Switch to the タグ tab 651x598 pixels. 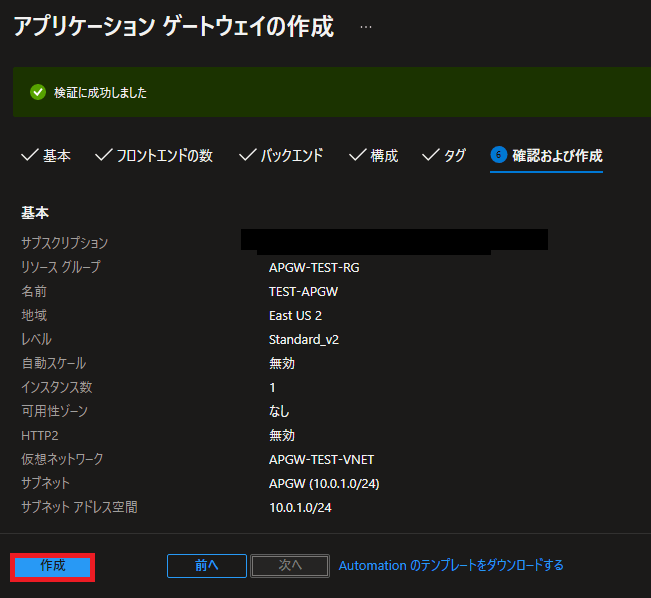pyautogui.click(x=445, y=156)
